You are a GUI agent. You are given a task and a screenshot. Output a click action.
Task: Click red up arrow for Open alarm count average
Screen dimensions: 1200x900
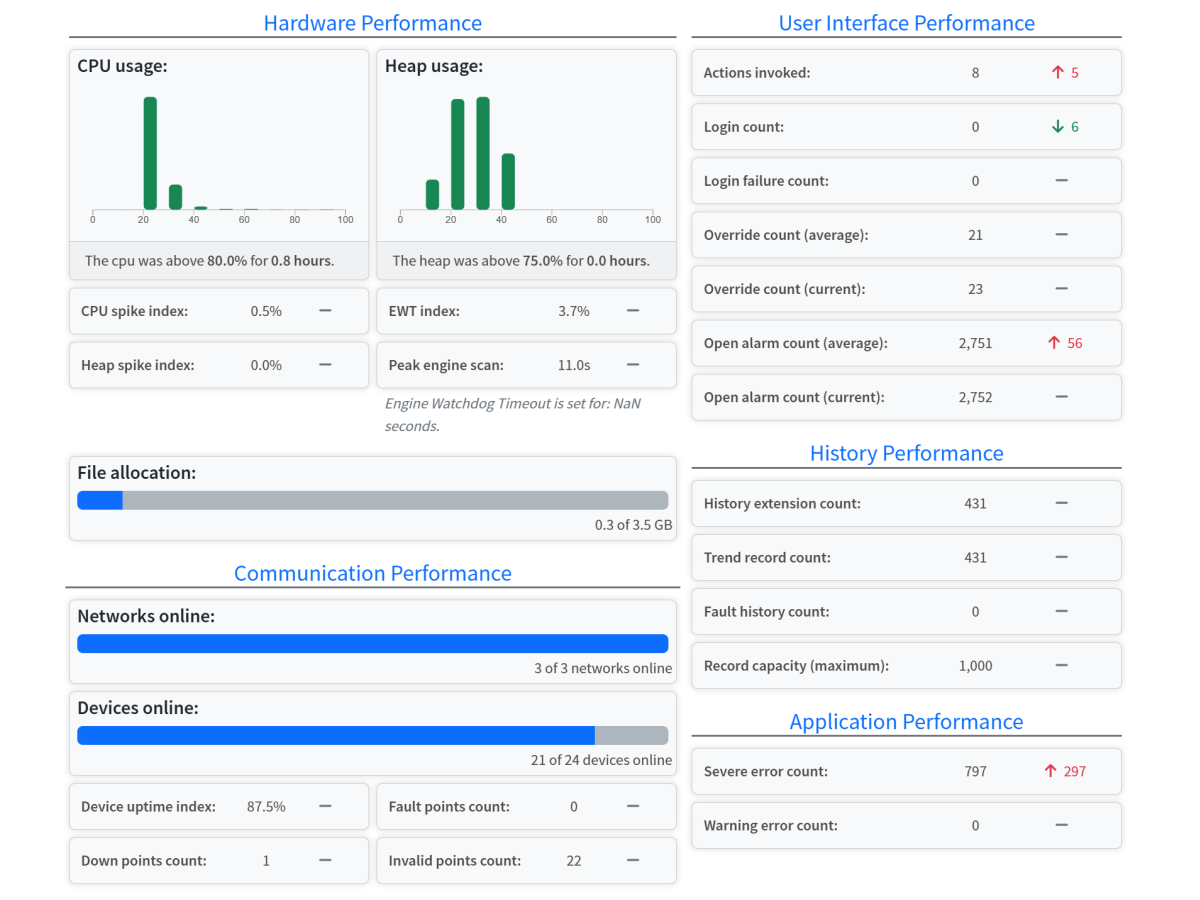pyautogui.click(x=1053, y=343)
